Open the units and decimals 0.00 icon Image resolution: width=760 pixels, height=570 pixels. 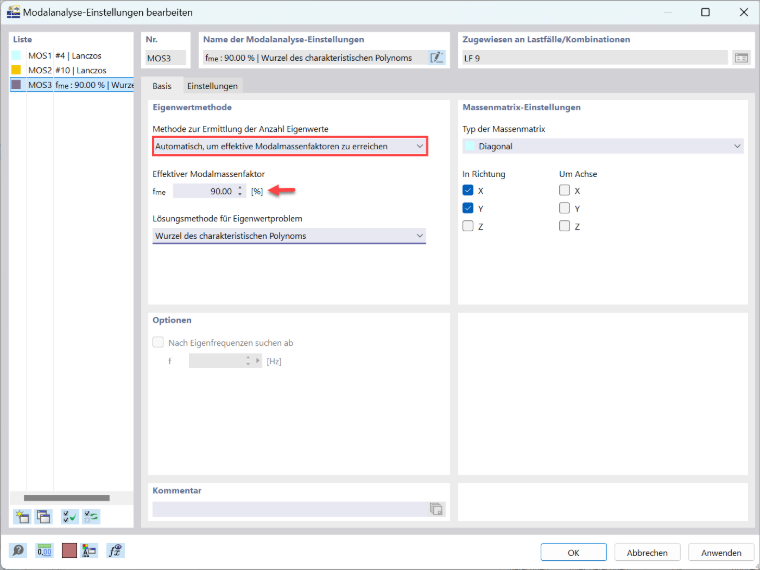click(x=44, y=551)
